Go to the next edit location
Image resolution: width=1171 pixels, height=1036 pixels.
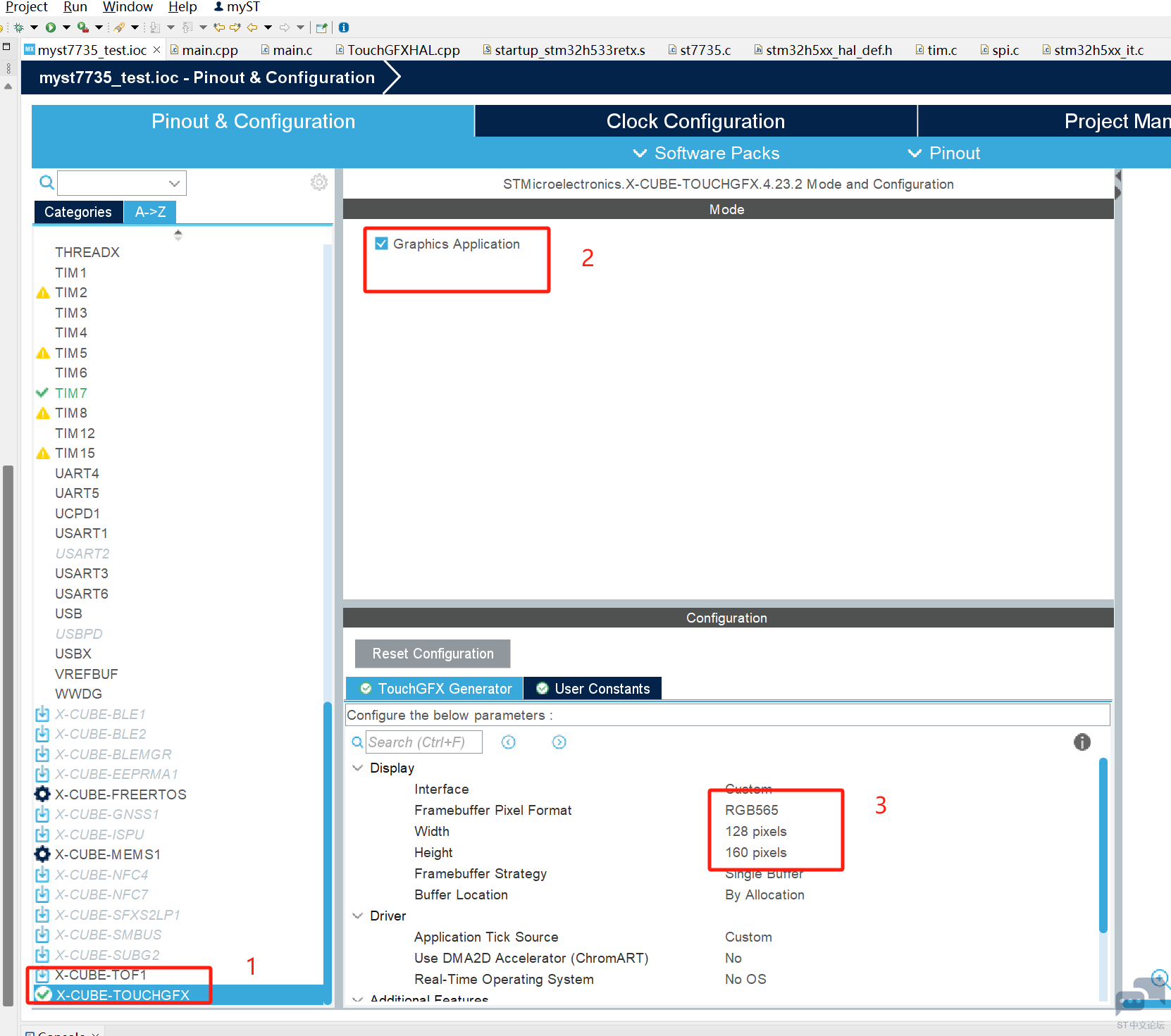(x=235, y=27)
